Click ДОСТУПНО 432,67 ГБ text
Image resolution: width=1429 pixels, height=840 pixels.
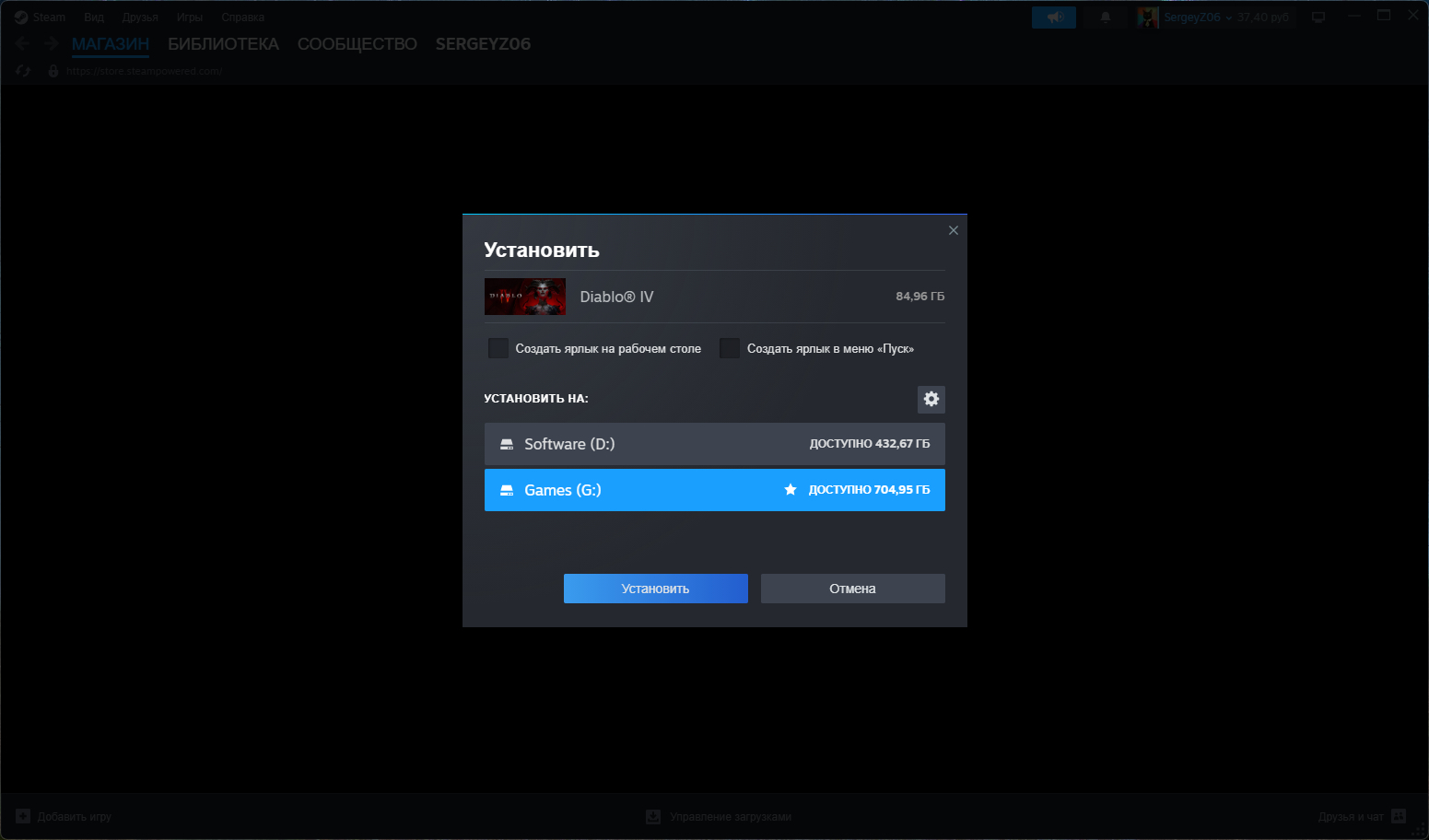coord(870,444)
